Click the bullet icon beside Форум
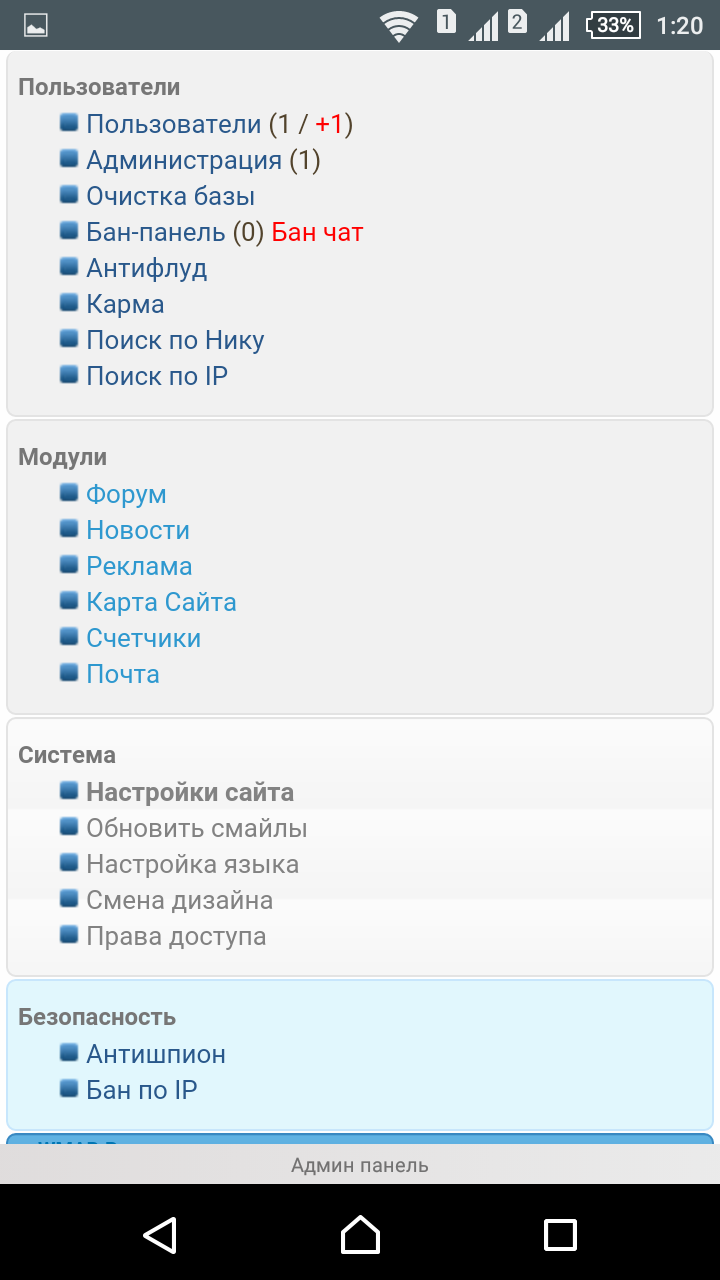This screenshot has height=1280, width=720. [x=69, y=493]
